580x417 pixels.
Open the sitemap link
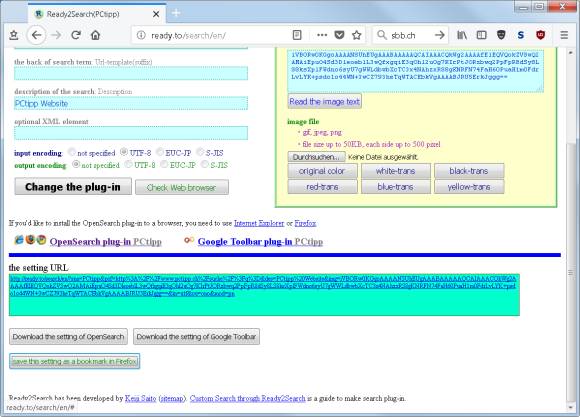click(172, 398)
